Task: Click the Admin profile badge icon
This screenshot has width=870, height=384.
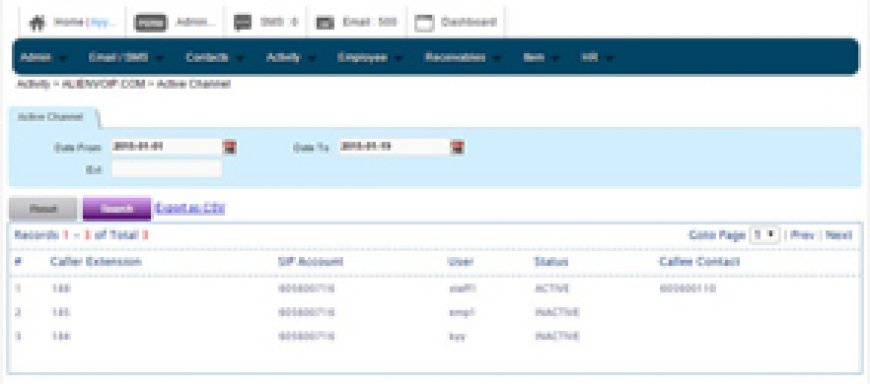Action: coord(151,23)
